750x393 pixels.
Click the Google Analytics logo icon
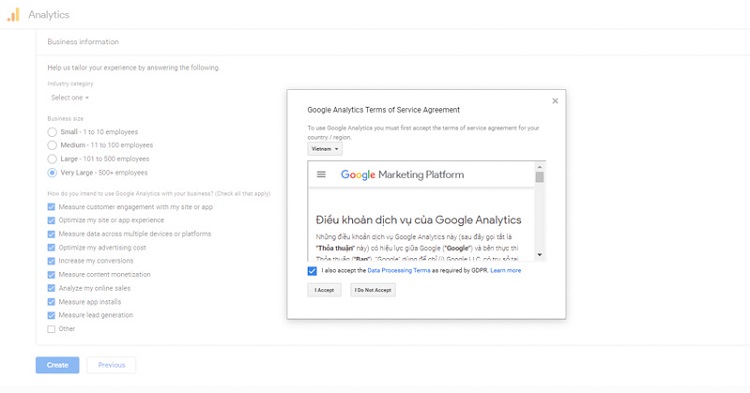13,15
